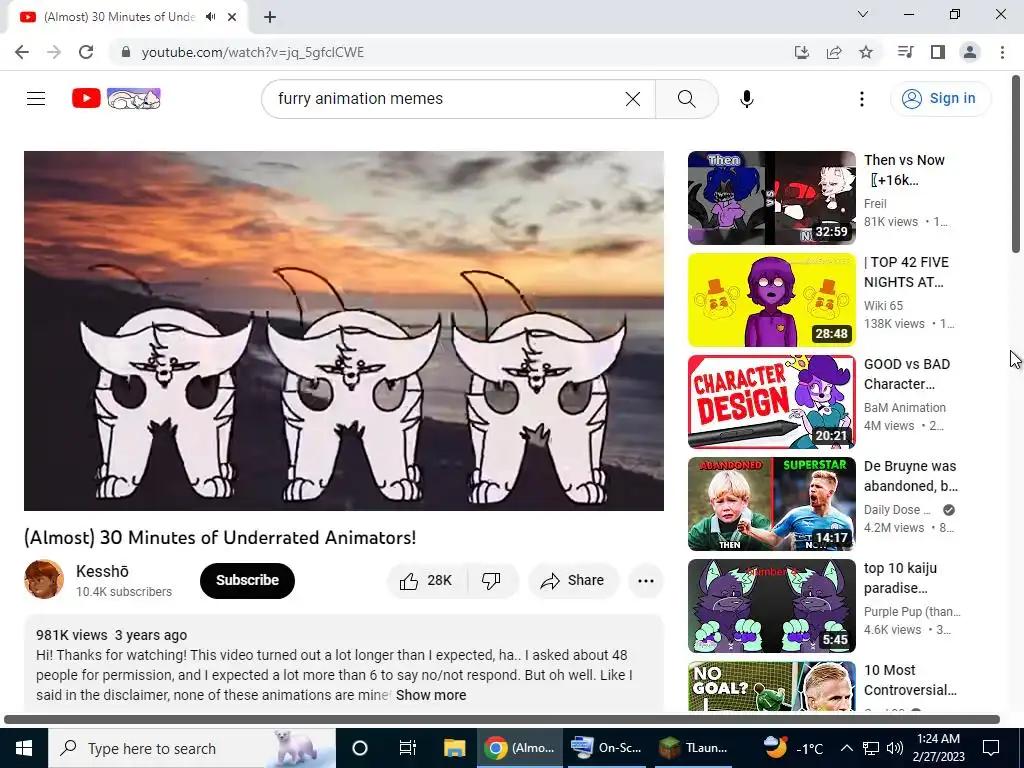
Task: Open Then vs Now video thumbnail
Action: pos(771,198)
